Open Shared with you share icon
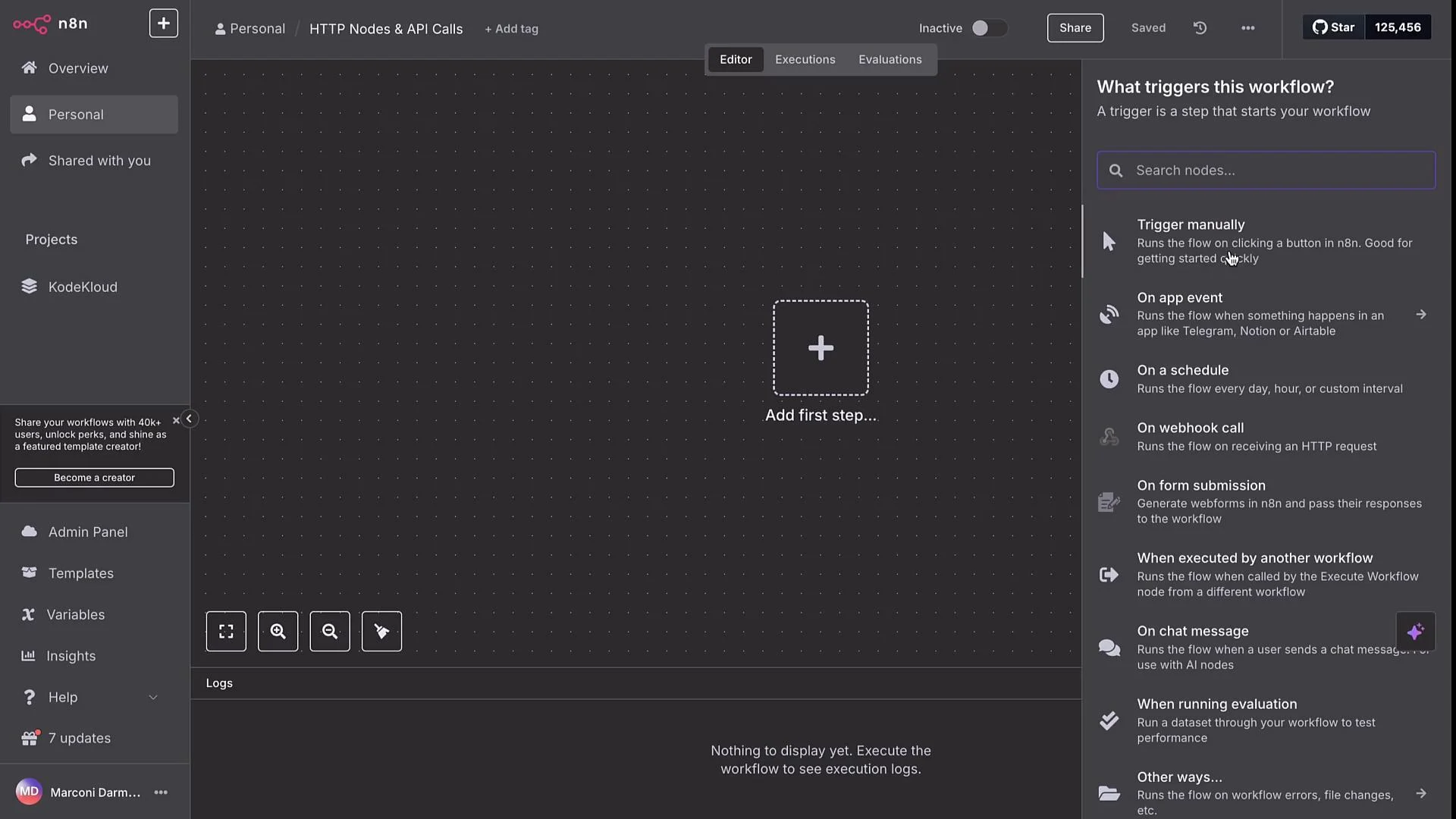This screenshot has width=1456, height=819. click(x=29, y=160)
